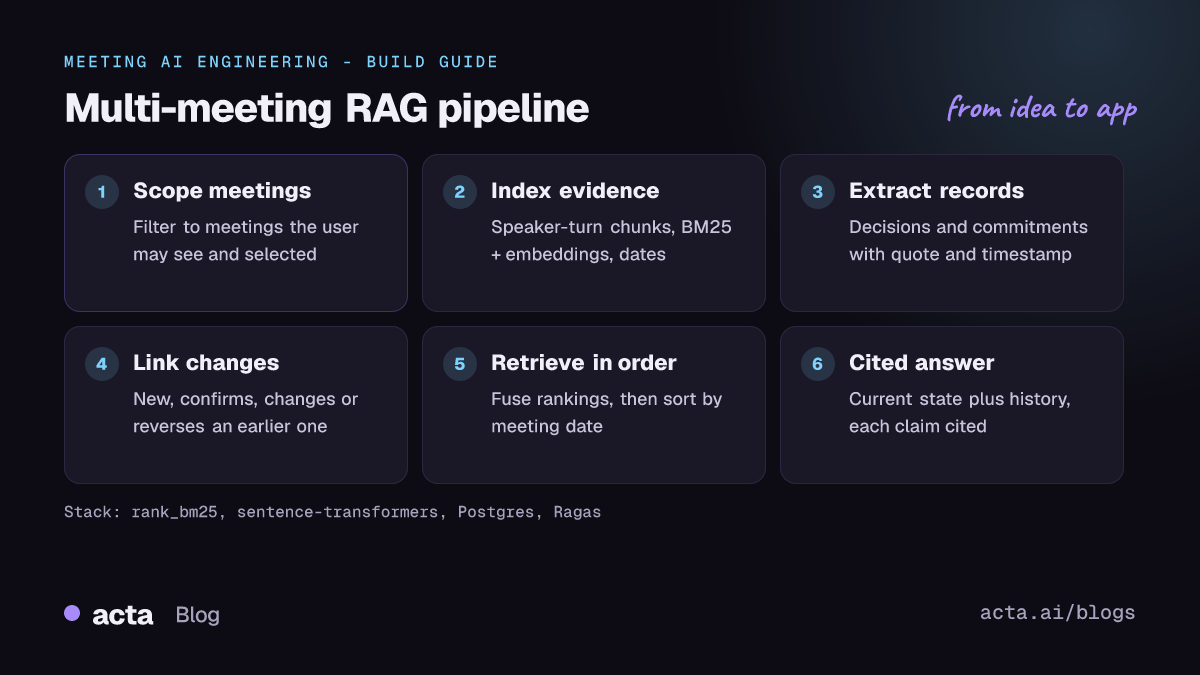
Task: Select the 'Retrieve in order' heading
Action: (x=584, y=363)
